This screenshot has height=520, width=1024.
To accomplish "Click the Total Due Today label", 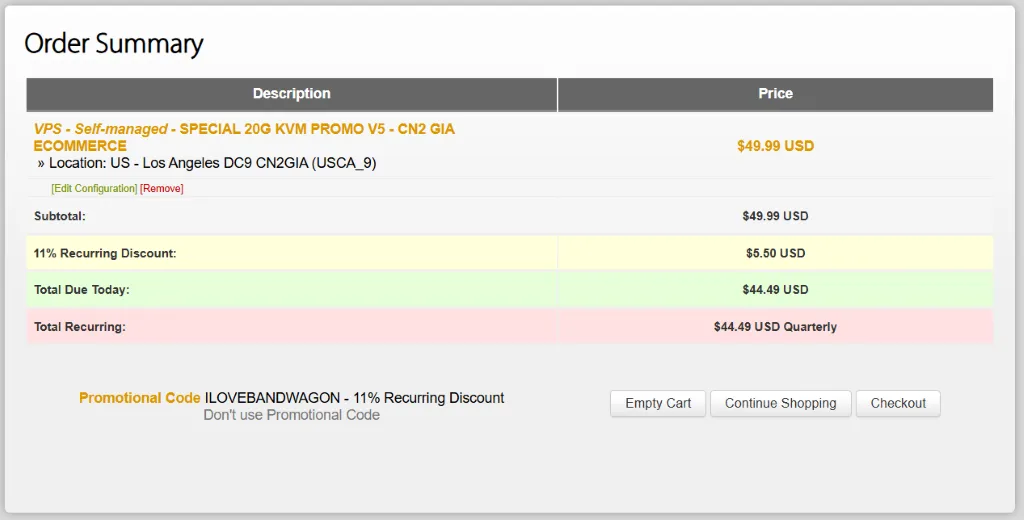I will coord(82,290).
